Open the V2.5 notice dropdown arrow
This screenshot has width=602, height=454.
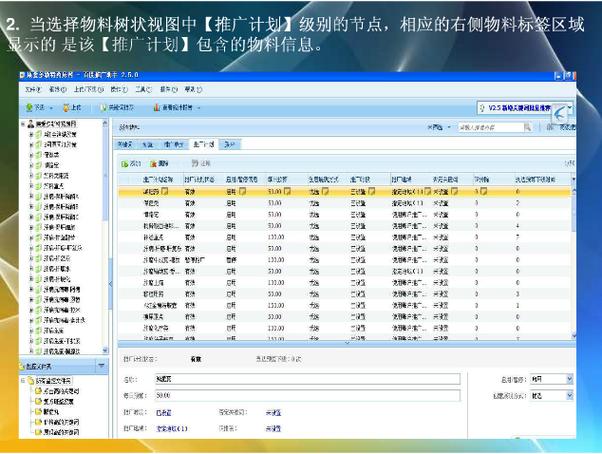(x=570, y=108)
